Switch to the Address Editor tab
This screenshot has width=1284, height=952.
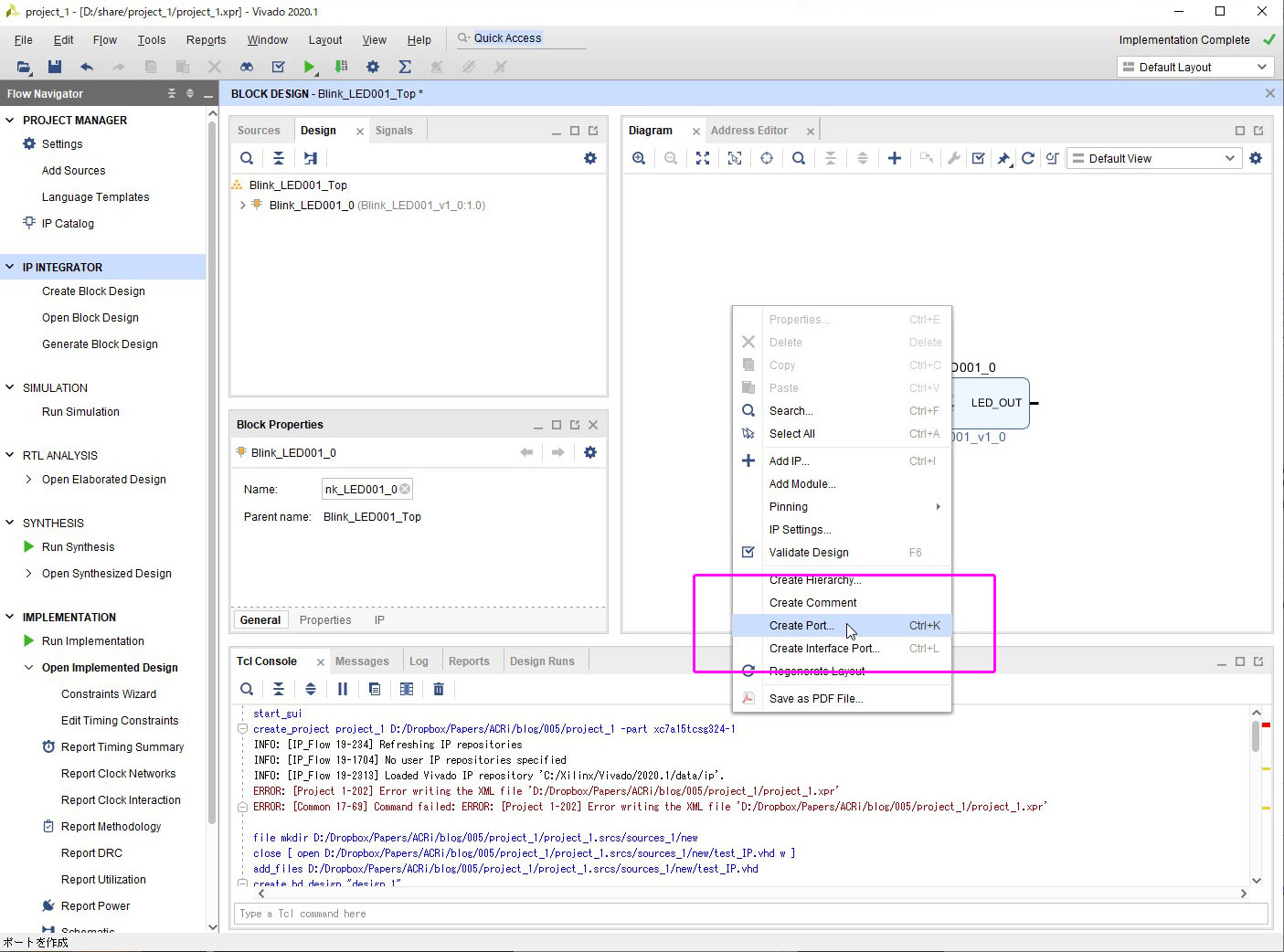pos(748,131)
